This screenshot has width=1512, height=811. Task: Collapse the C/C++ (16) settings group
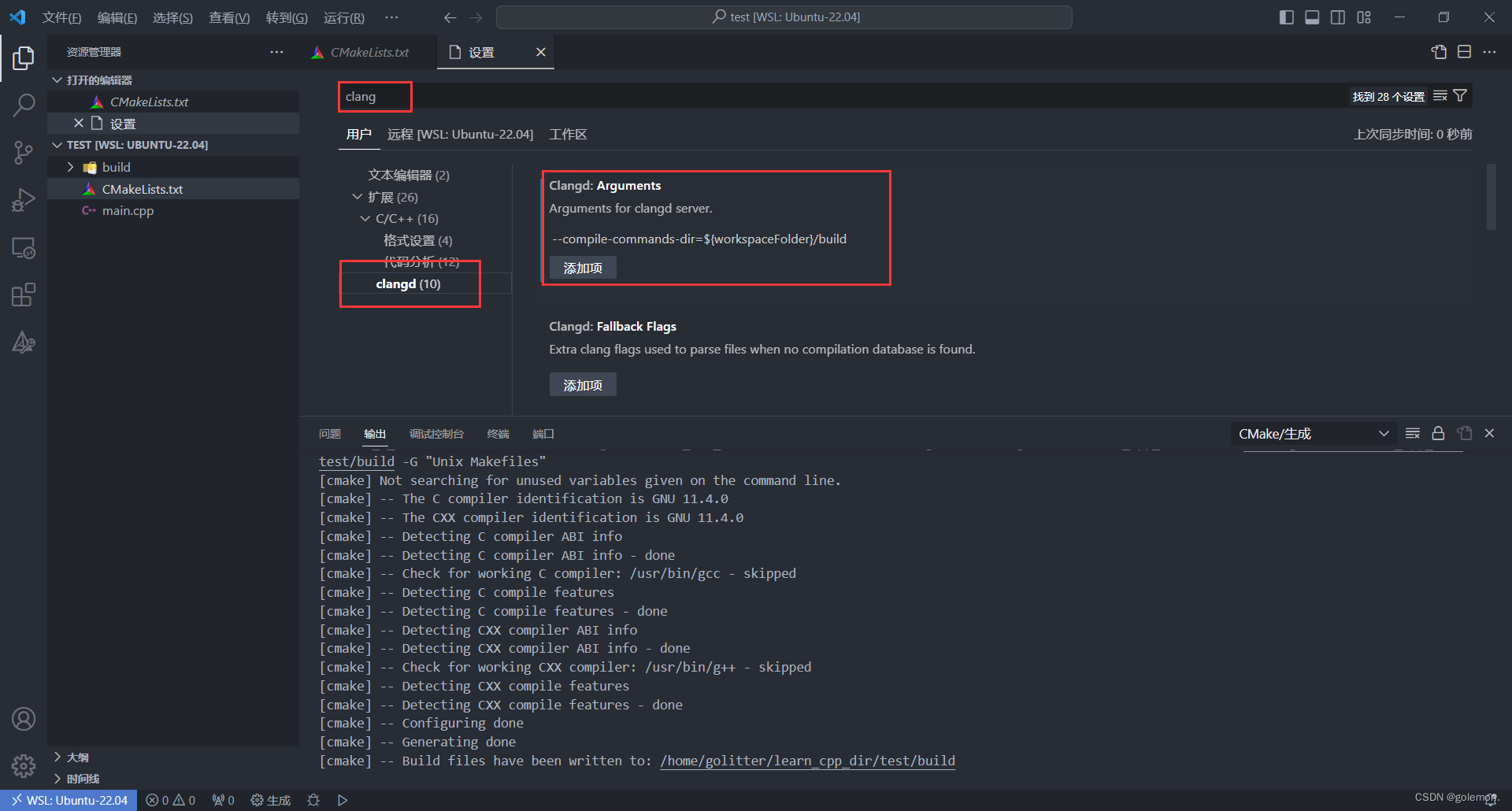tap(365, 218)
